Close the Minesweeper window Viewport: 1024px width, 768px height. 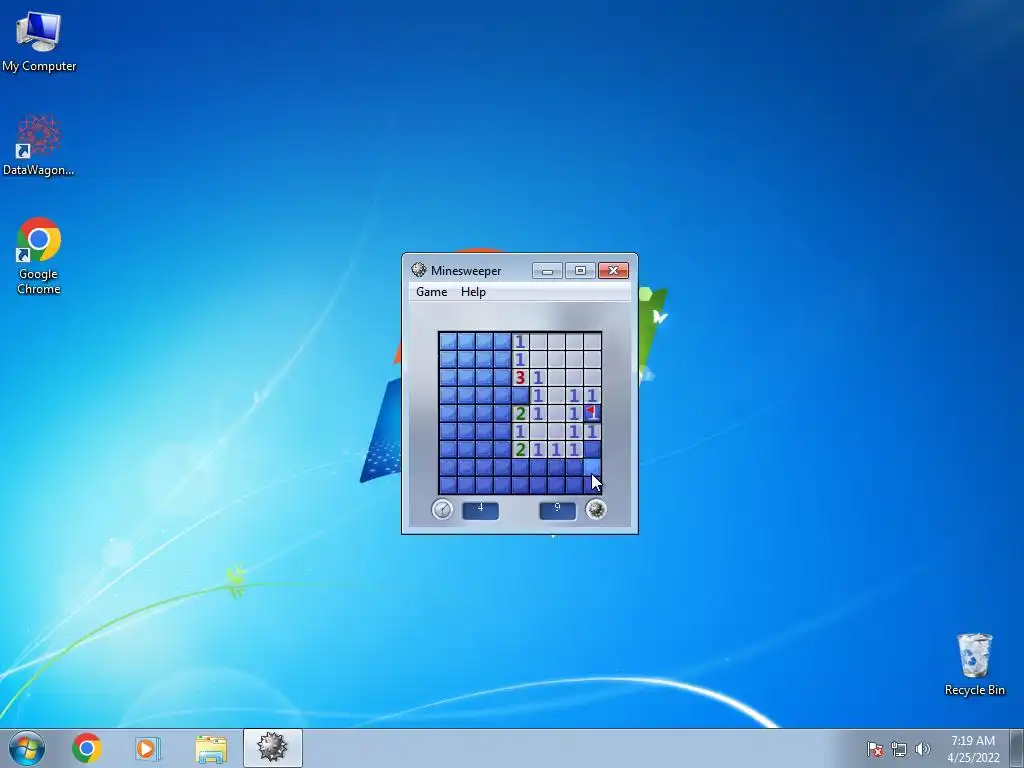[x=613, y=270]
